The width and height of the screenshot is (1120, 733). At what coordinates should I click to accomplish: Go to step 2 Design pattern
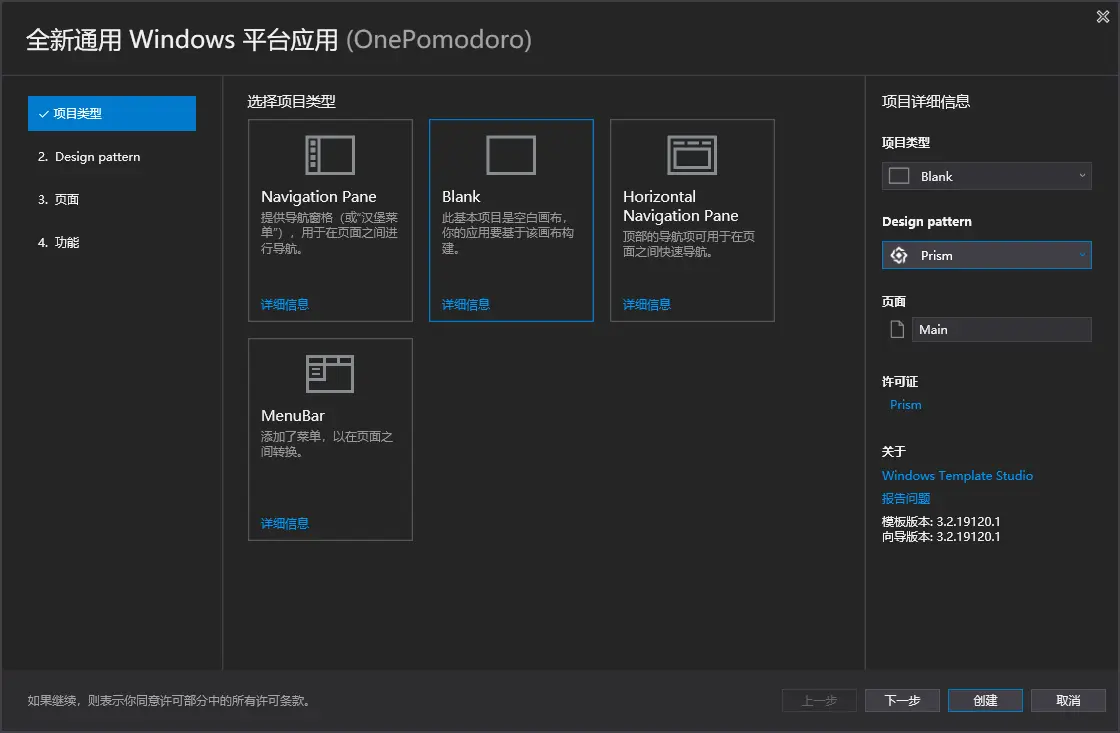pyautogui.click(x=89, y=156)
